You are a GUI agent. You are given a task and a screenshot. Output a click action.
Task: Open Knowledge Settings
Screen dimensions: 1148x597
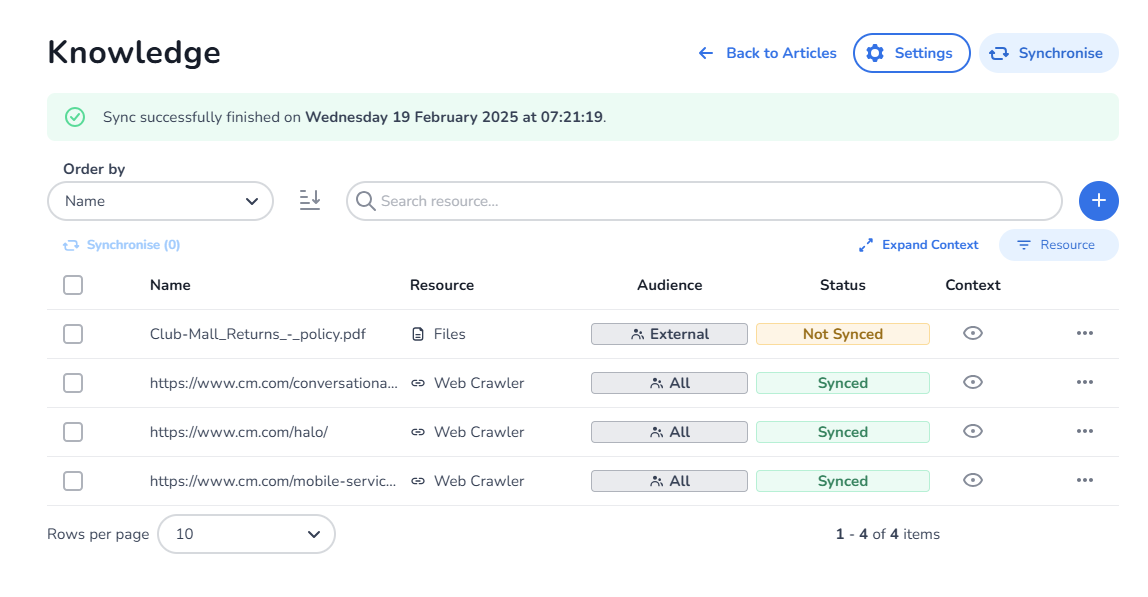point(911,53)
